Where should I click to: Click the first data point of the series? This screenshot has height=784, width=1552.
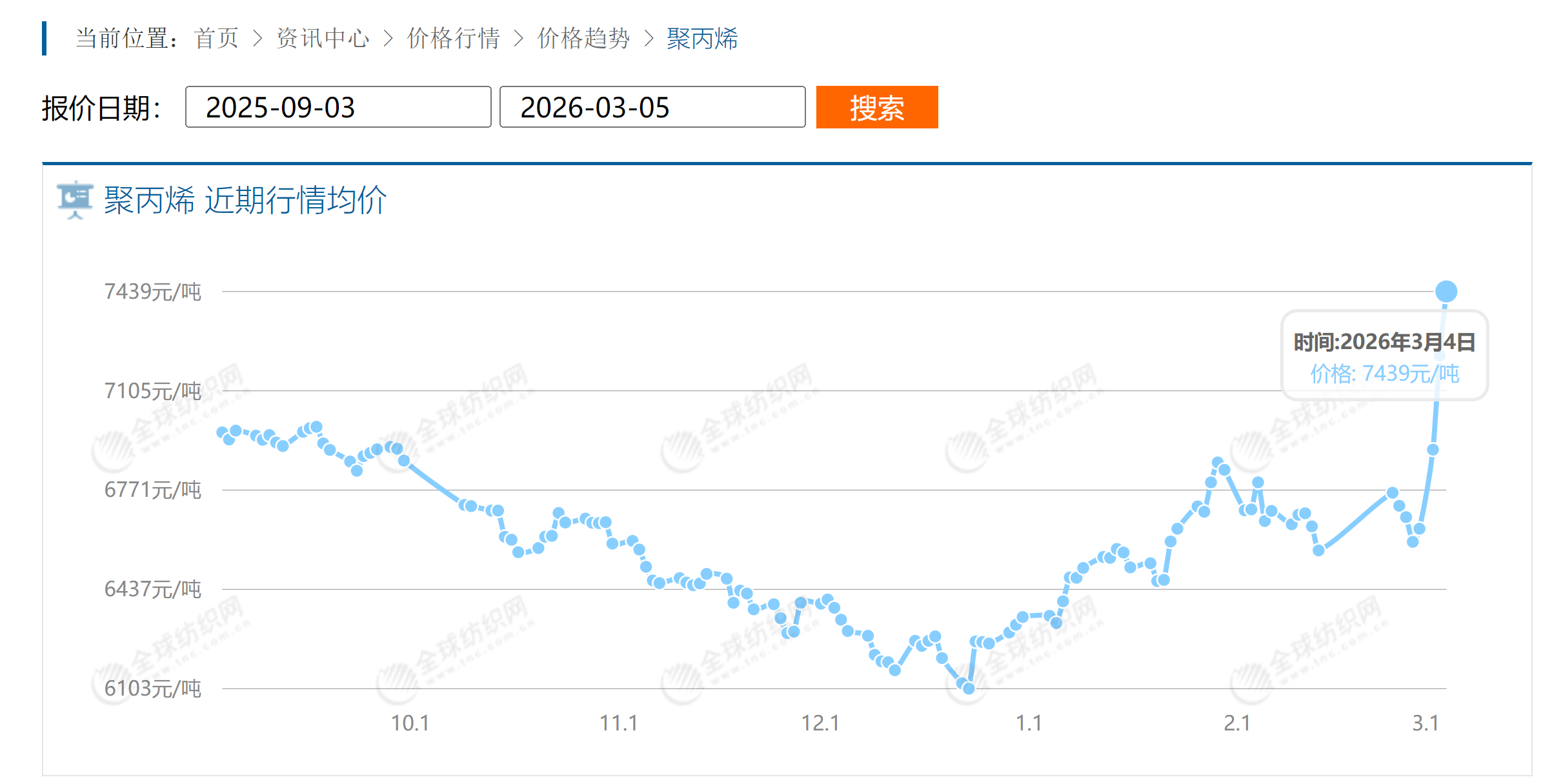tap(222, 432)
